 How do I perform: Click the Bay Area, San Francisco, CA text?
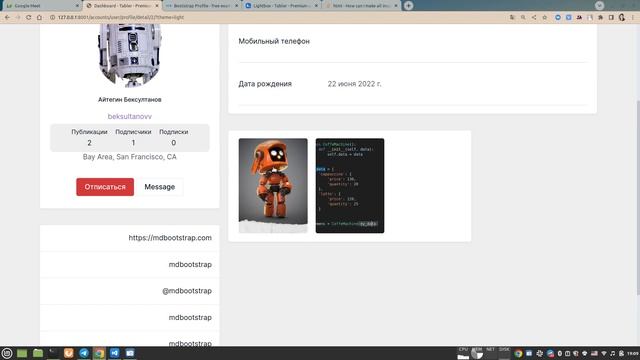(130, 157)
